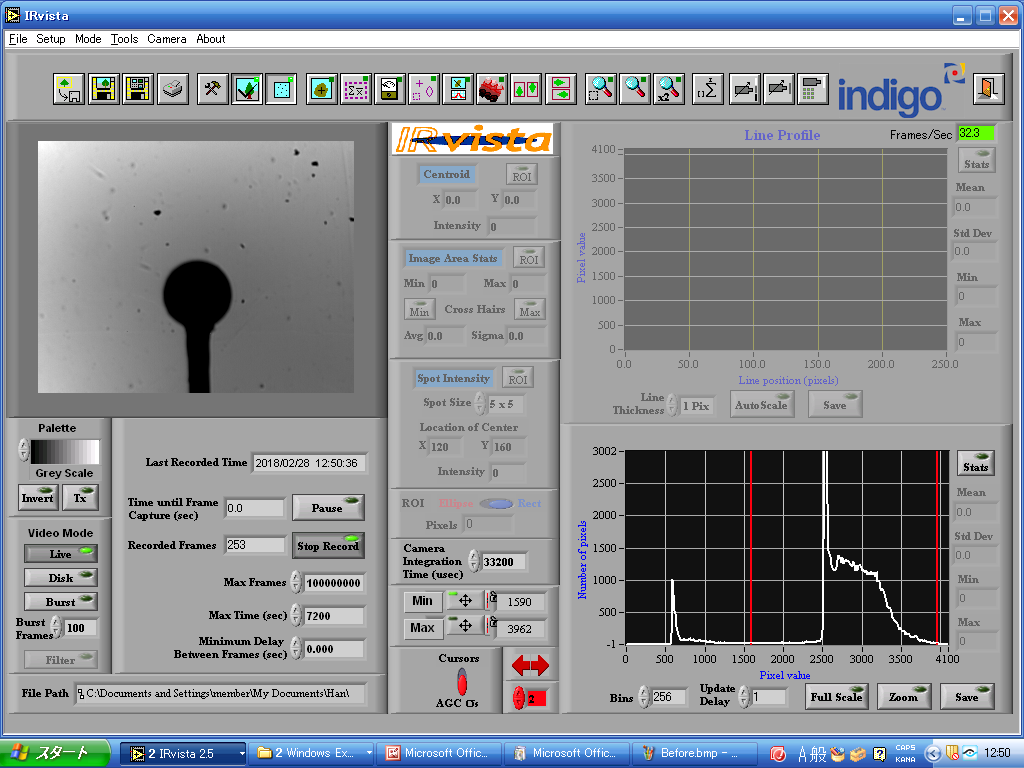Click the File Path input field
Image resolution: width=1024 pixels, height=768 pixels.
point(220,693)
